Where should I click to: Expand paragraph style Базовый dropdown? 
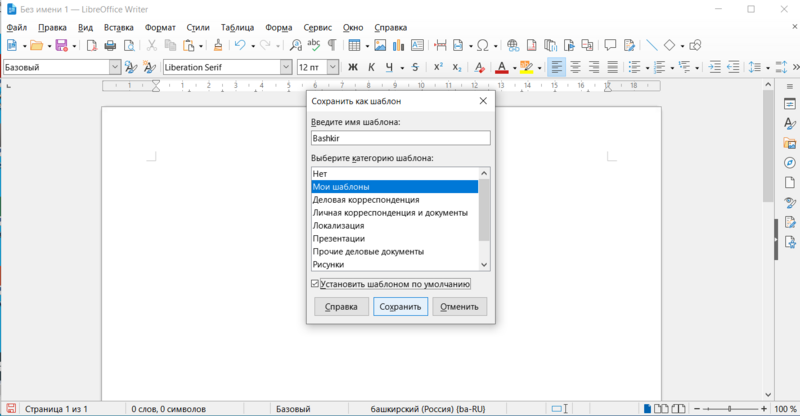115,67
